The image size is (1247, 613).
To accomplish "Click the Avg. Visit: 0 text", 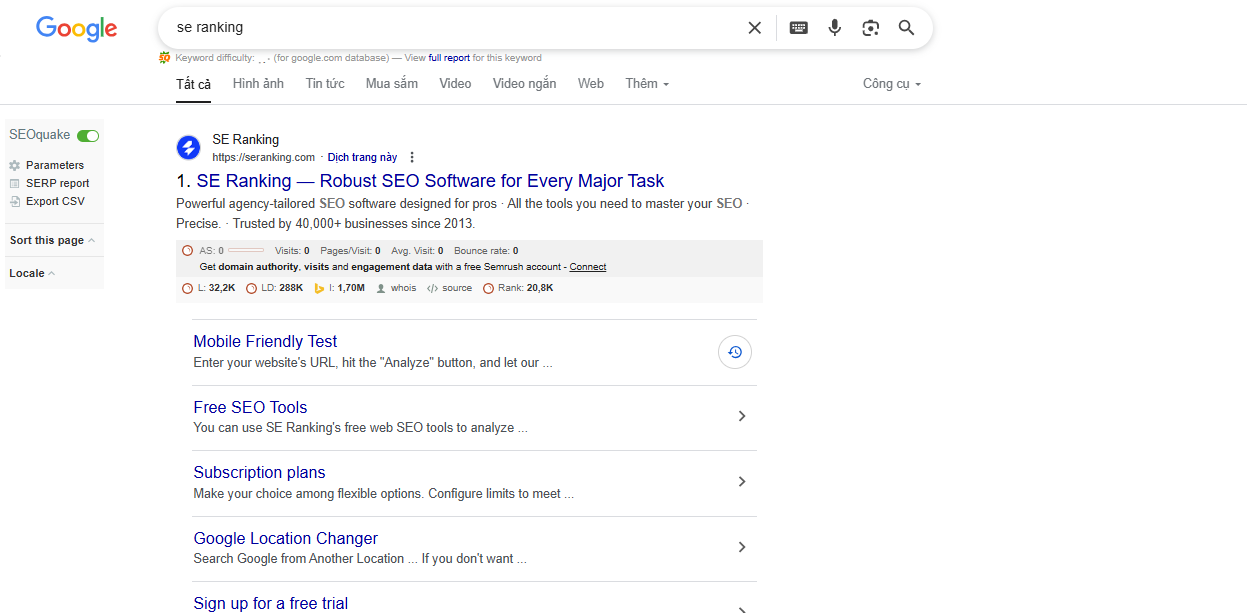I will pyautogui.click(x=417, y=251).
